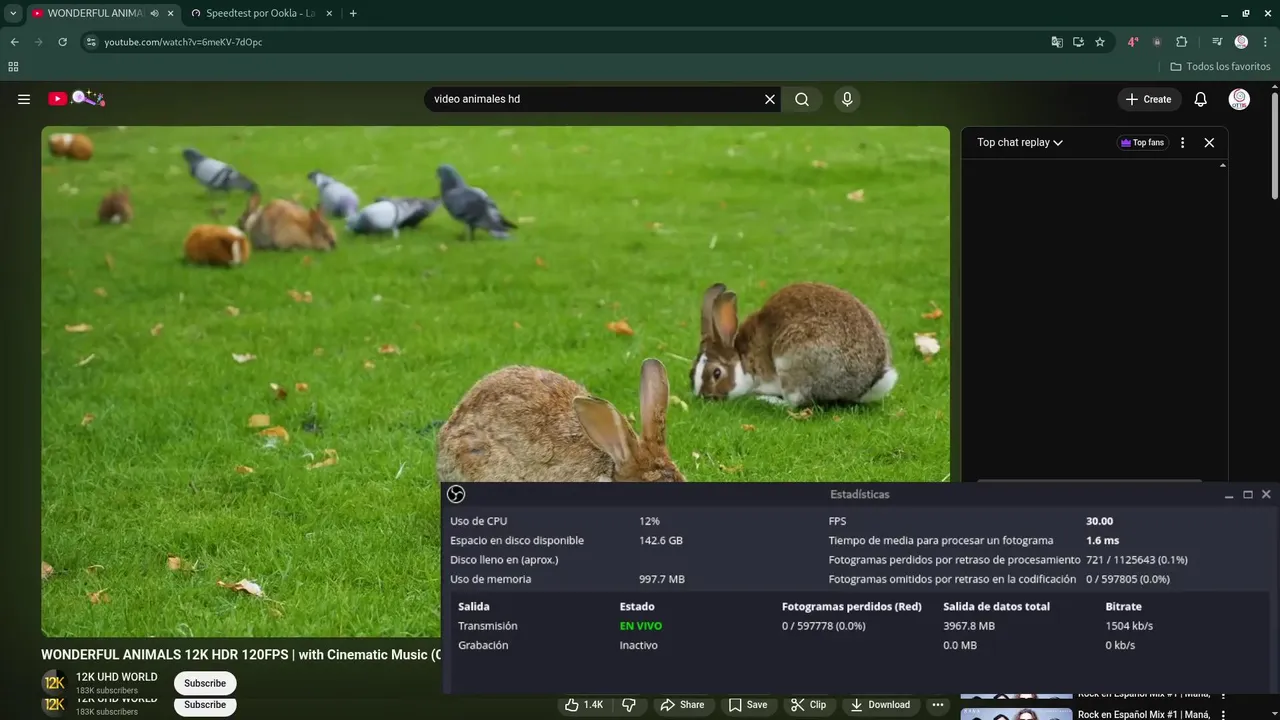Click the EN VIVO status text
Viewport: 1280px width, 720px height.
(641, 626)
